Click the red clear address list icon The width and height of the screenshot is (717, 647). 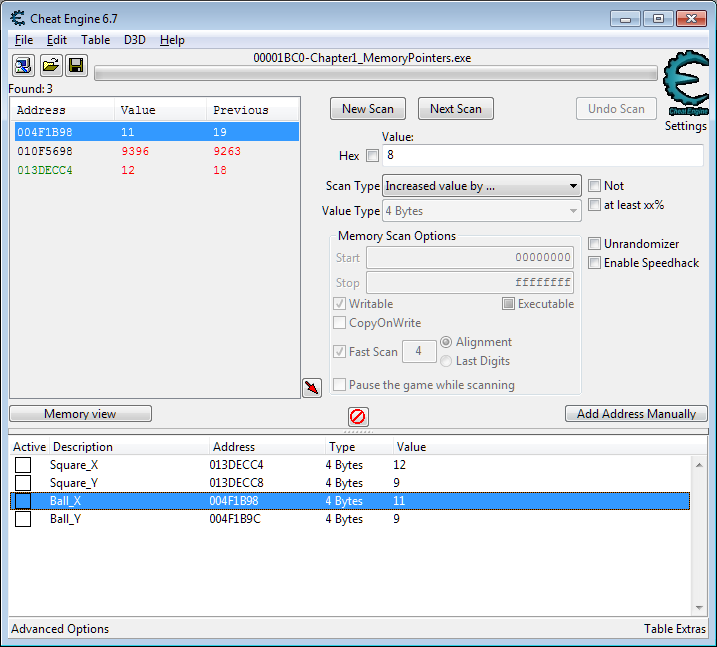point(358,416)
